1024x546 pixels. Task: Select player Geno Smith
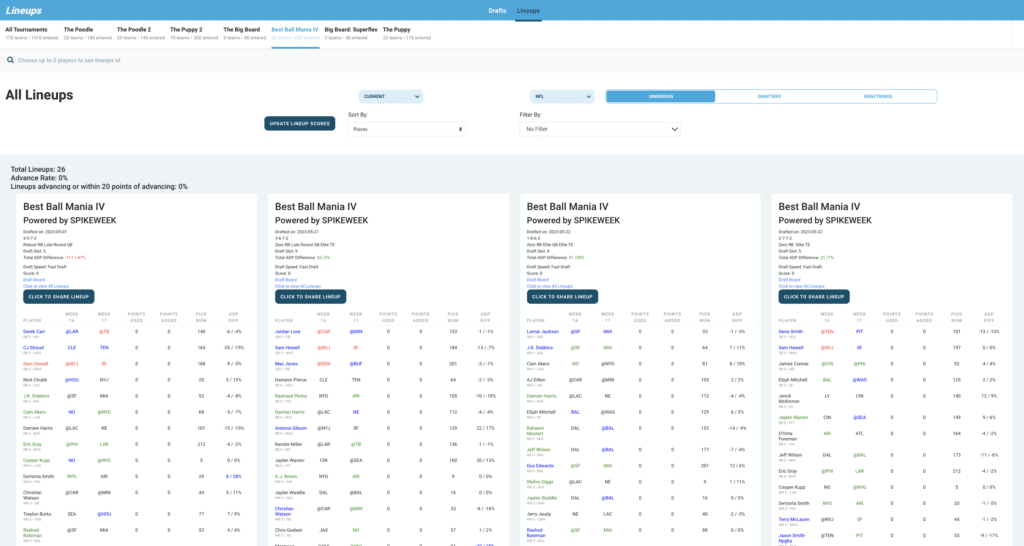point(790,332)
